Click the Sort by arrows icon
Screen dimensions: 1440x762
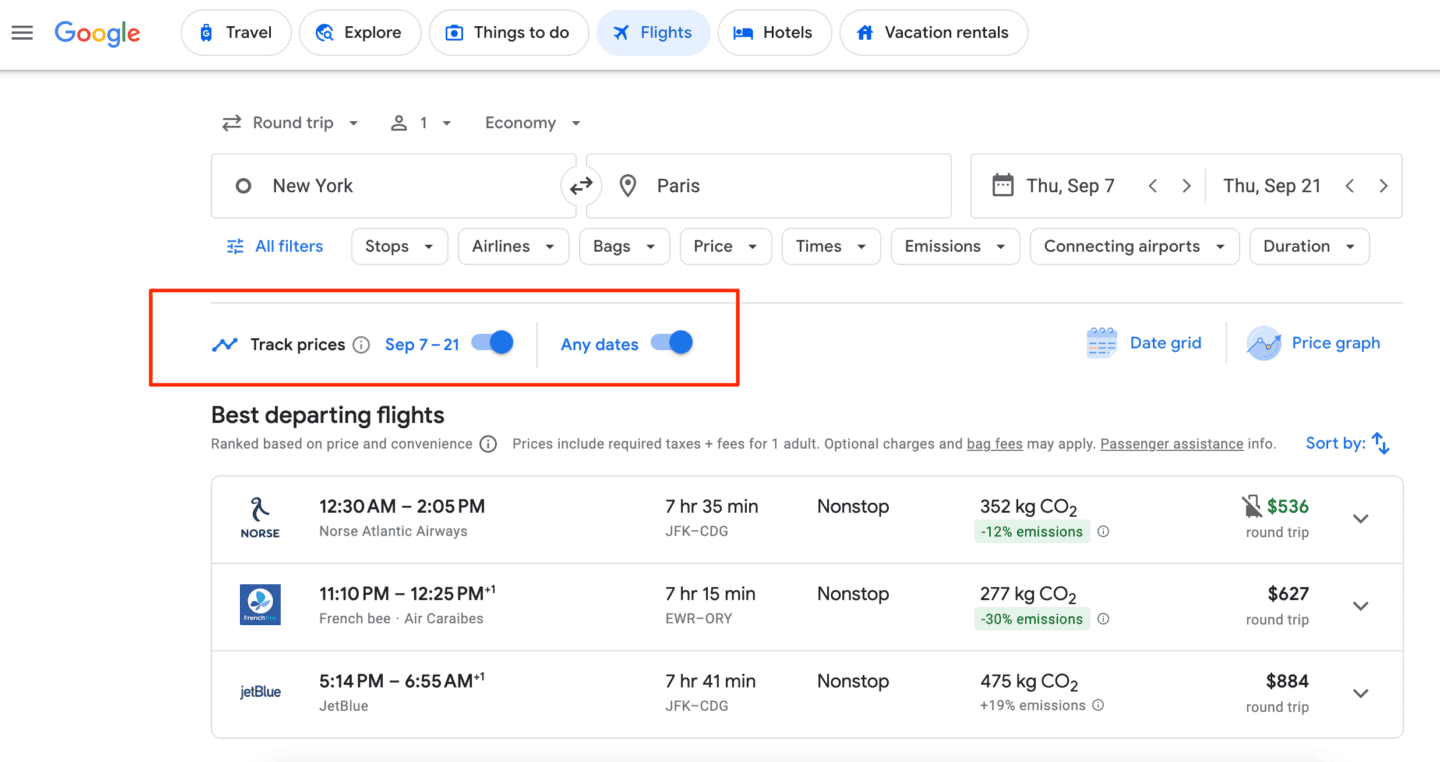pos(1381,443)
